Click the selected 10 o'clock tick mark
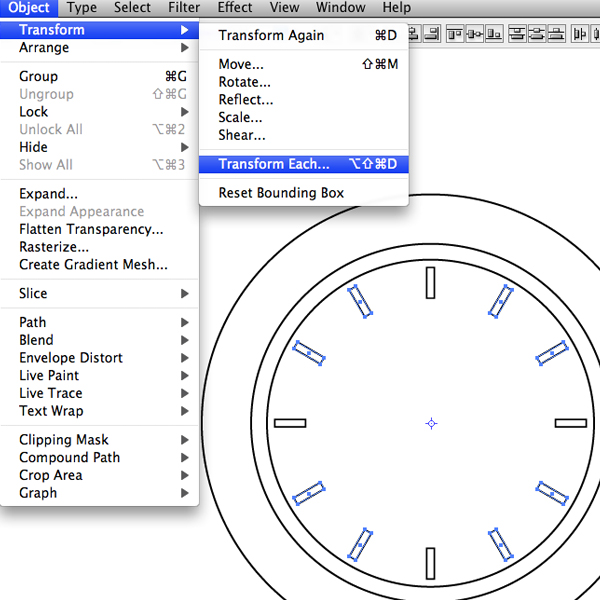Image resolution: width=600 pixels, height=600 pixels. (x=309, y=353)
